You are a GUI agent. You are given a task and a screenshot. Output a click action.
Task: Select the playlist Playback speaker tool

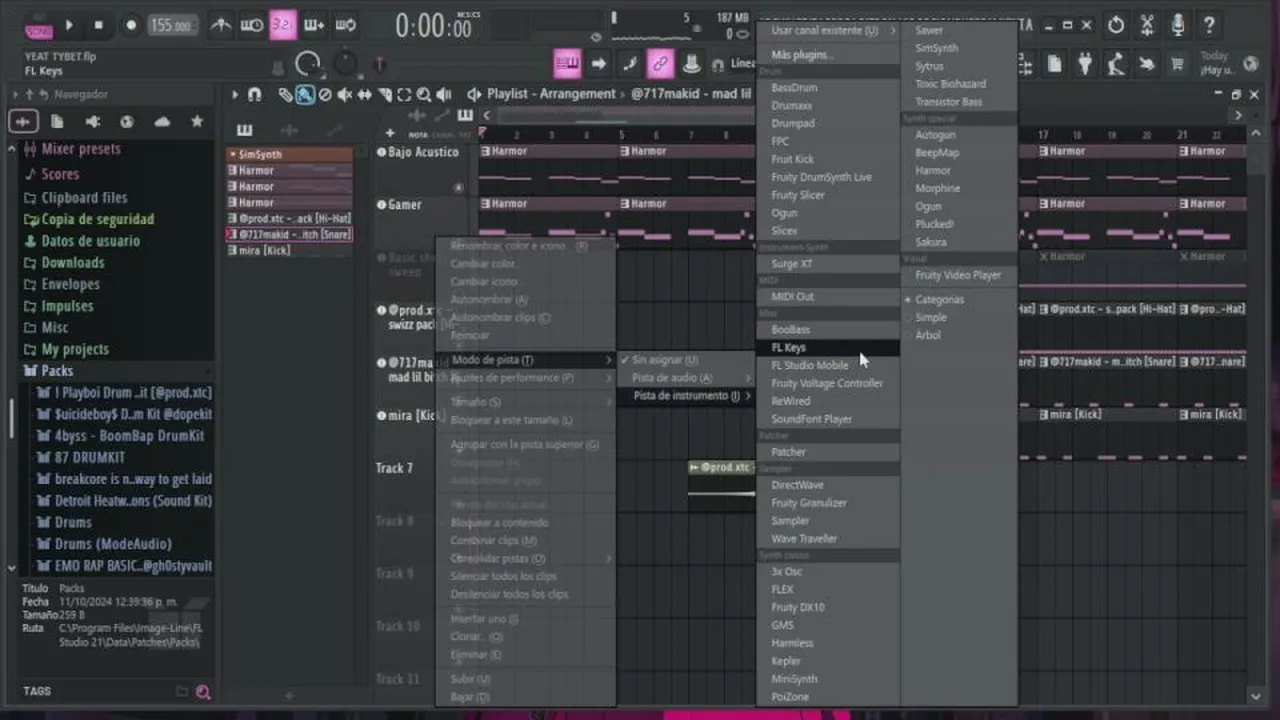444,95
